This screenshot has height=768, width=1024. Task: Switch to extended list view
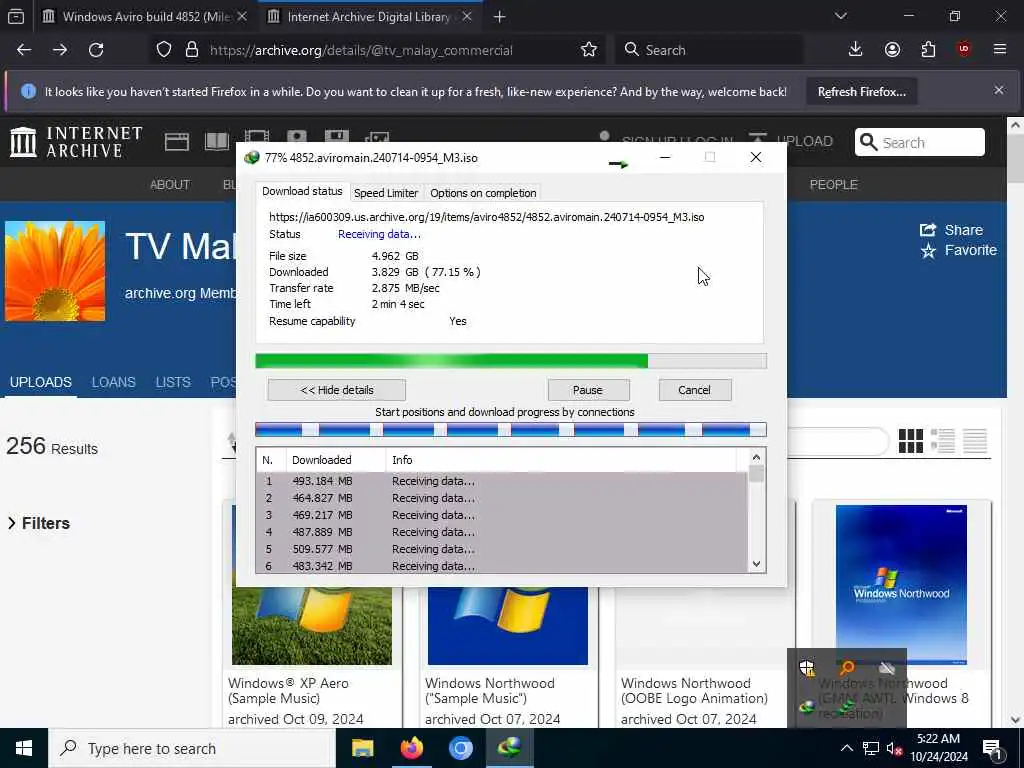coord(942,441)
